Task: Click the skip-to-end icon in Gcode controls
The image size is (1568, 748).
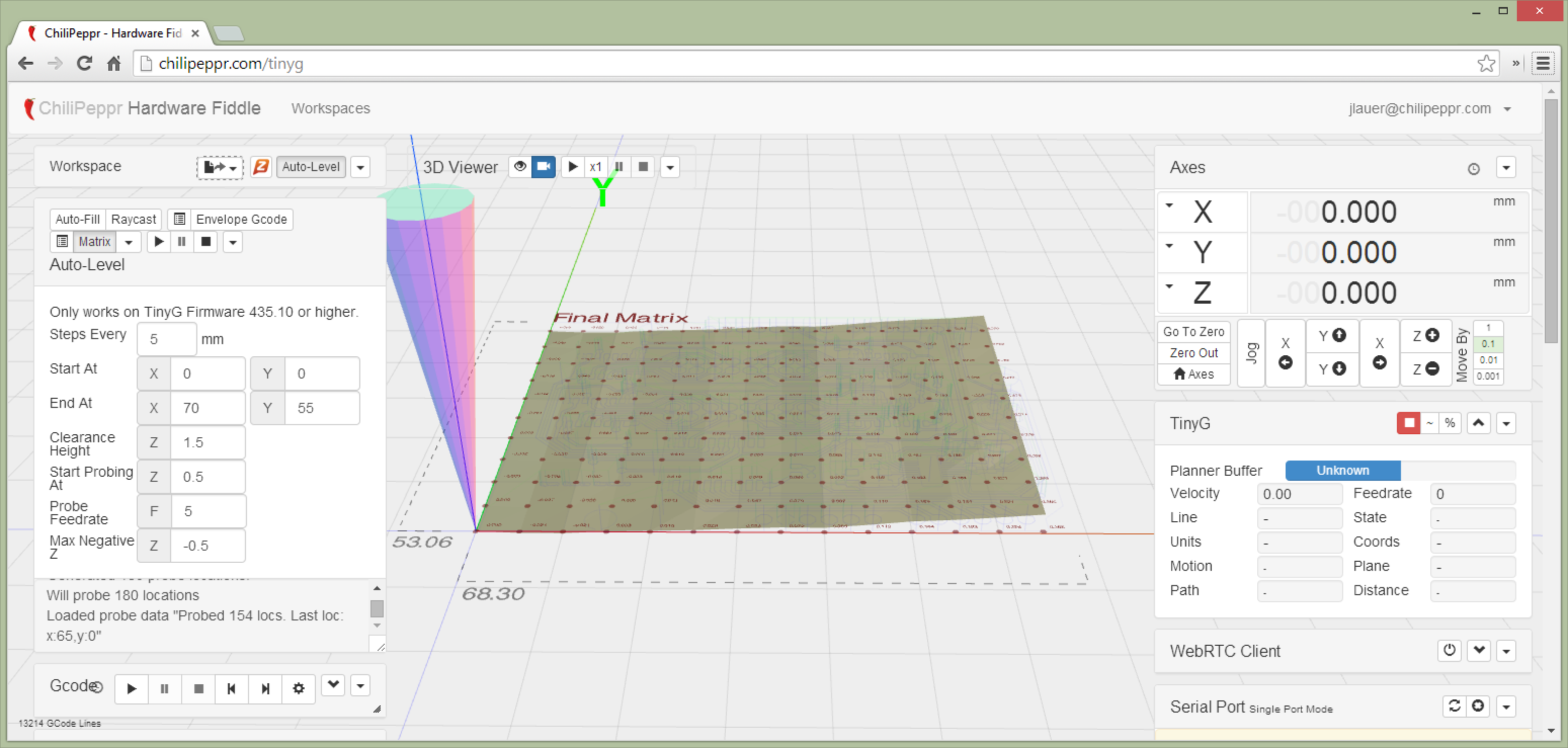Action: pos(265,688)
